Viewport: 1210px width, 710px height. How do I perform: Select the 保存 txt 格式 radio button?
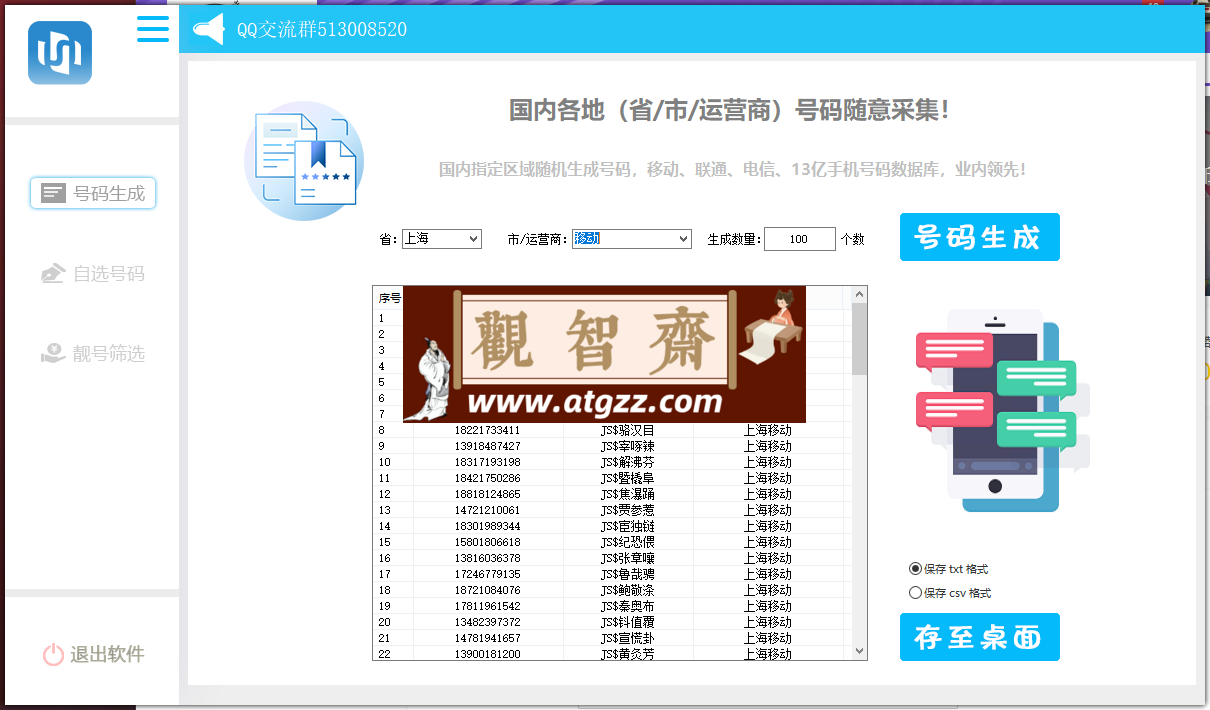(915, 568)
